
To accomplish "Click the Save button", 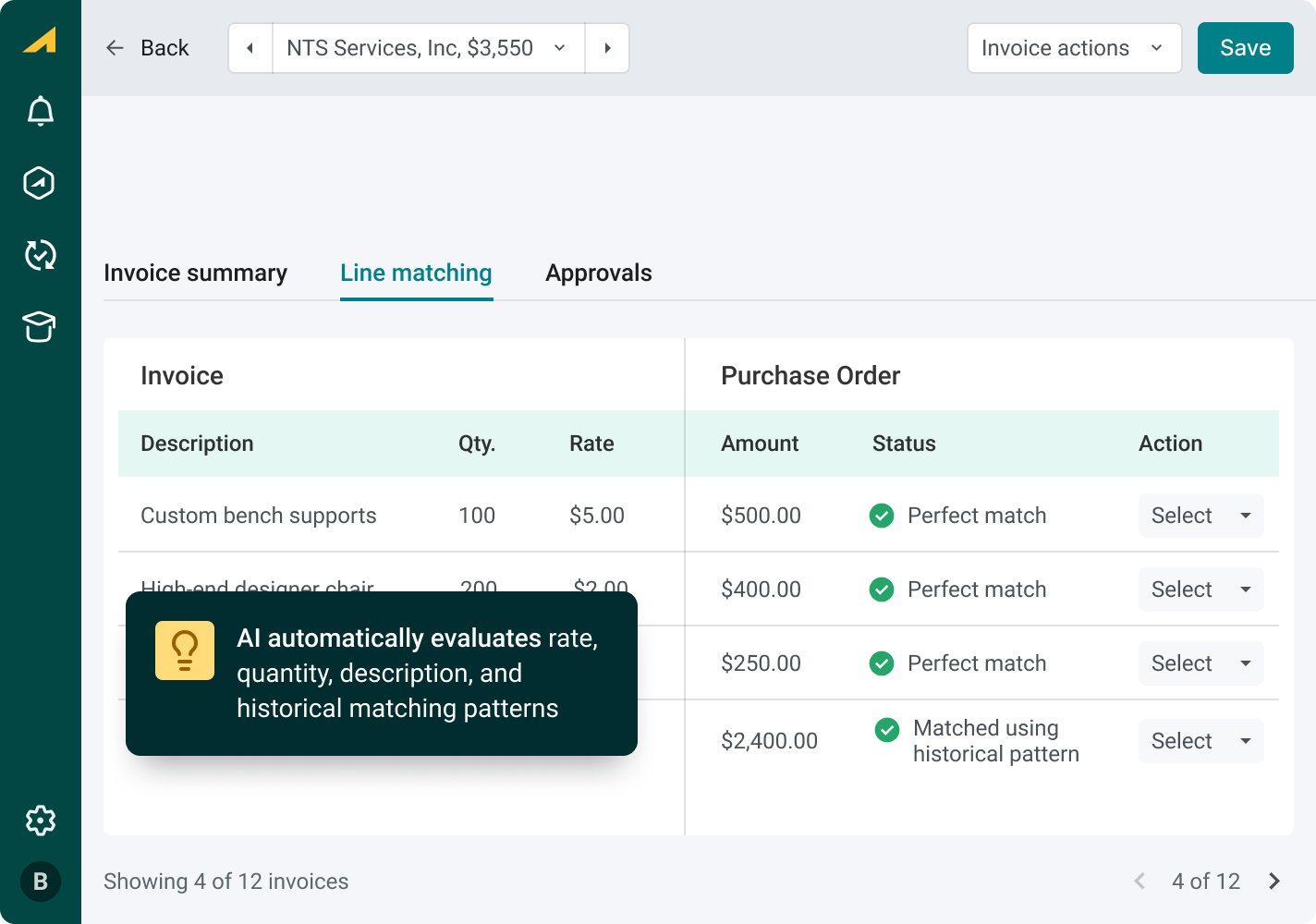I will tap(1245, 48).
